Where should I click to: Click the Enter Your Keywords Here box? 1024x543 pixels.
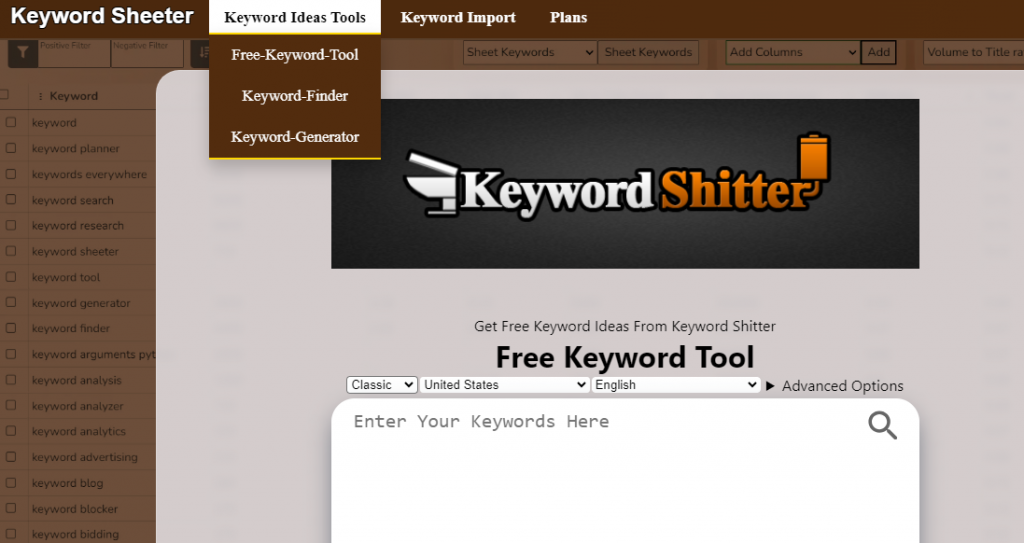pos(625,470)
